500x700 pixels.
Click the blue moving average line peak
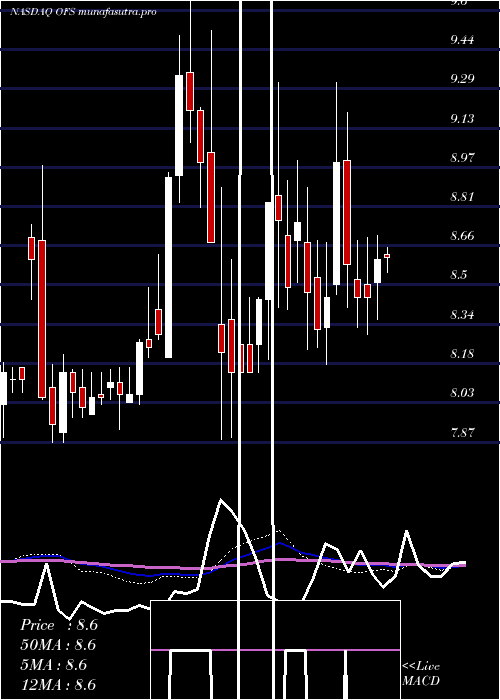pyautogui.click(x=279, y=543)
